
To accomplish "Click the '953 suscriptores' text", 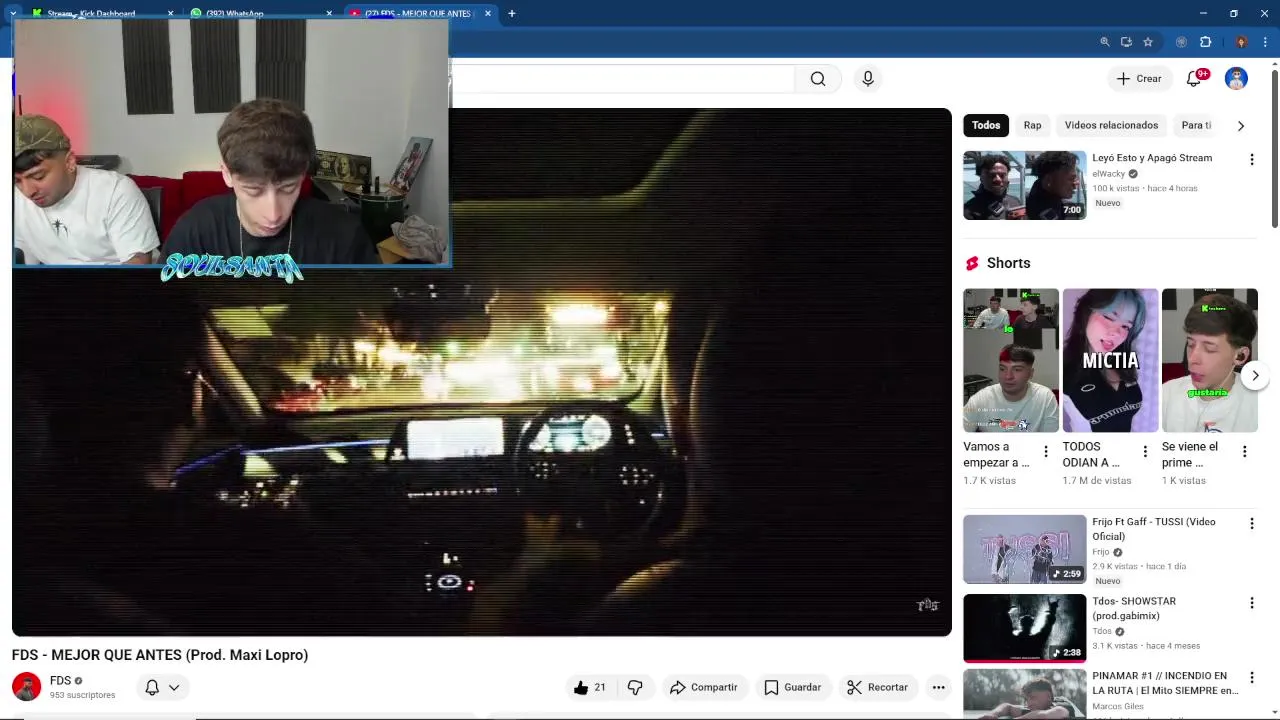I will point(82,695).
